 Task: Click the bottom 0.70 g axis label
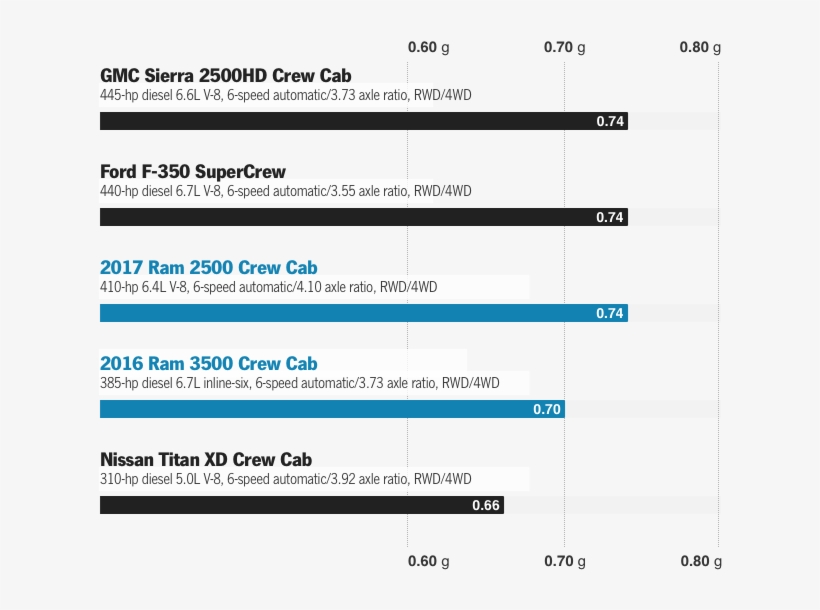[x=565, y=561]
